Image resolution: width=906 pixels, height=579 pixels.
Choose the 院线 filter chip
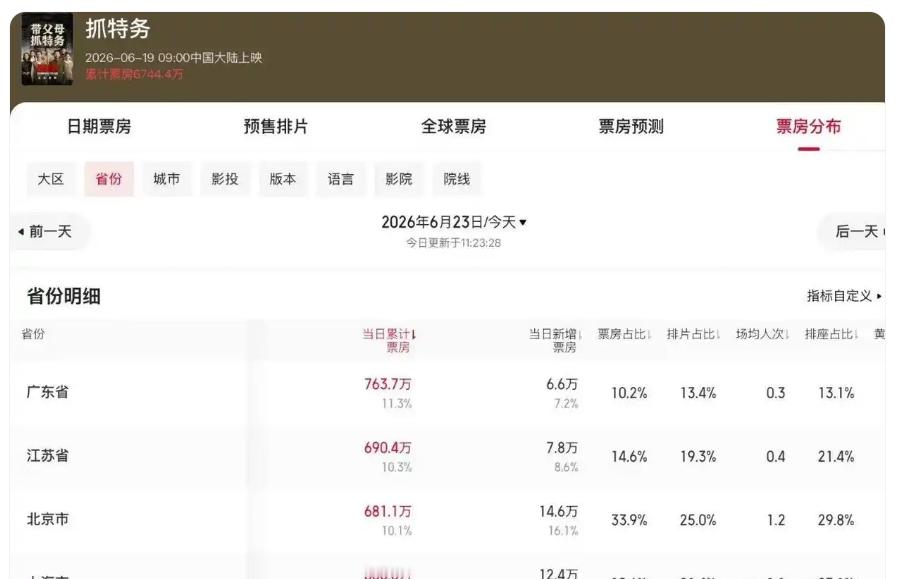(457, 179)
